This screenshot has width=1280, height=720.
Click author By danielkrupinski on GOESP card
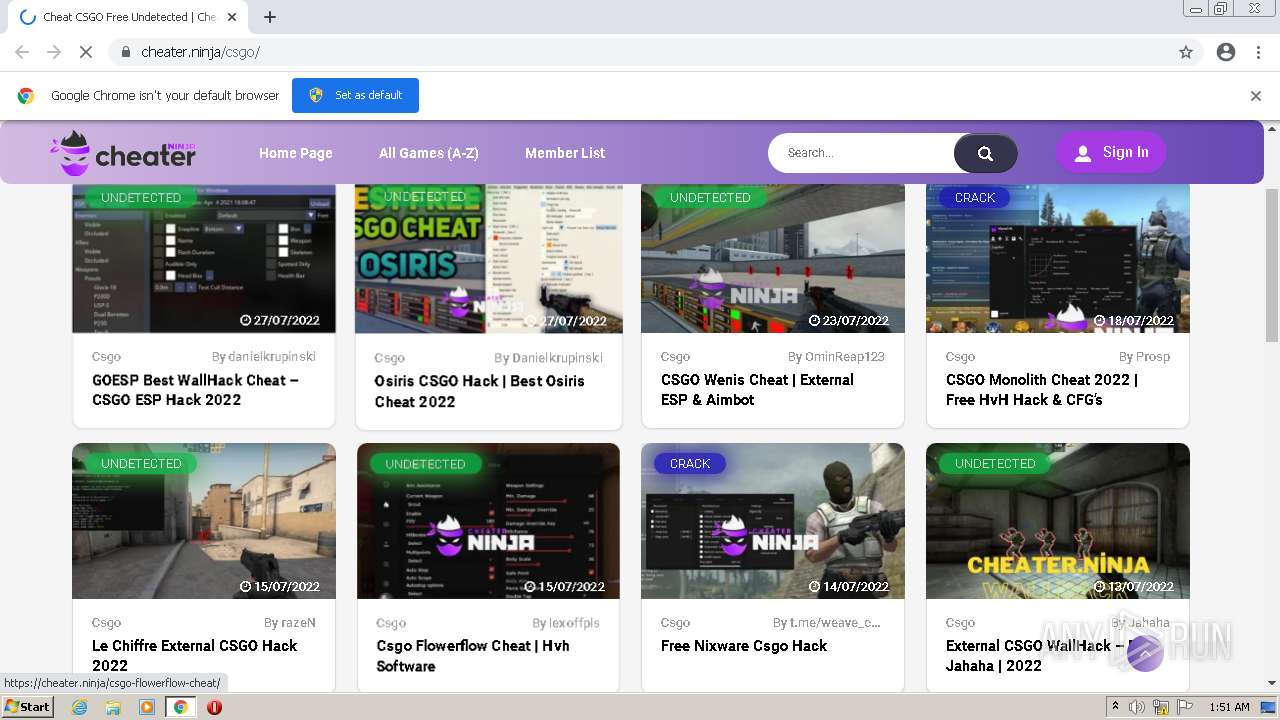click(x=264, y=356)
